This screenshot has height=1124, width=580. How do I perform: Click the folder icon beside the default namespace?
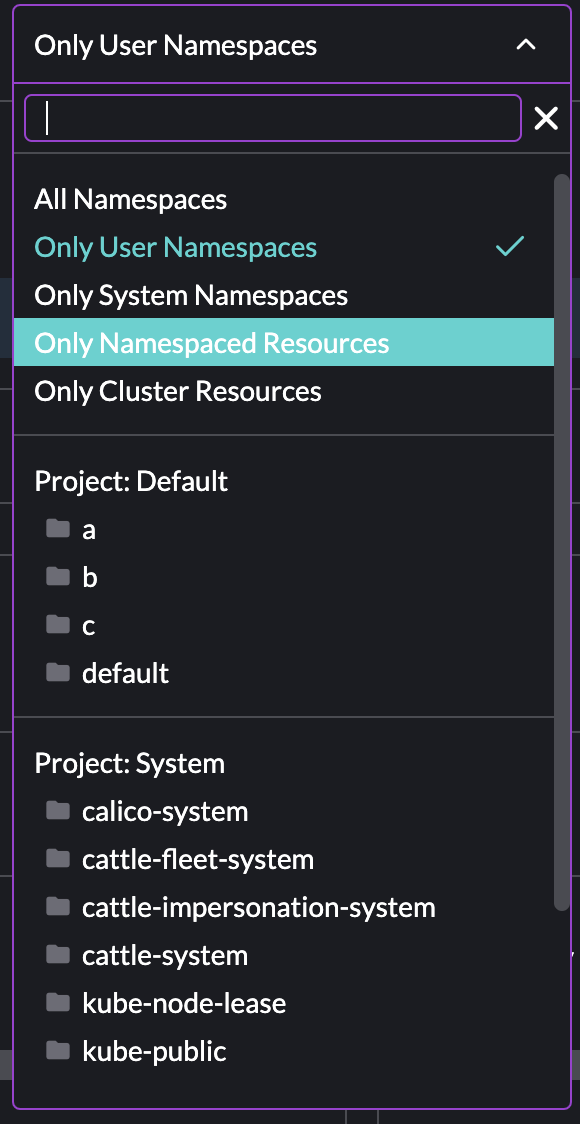[x=57, y=673]
